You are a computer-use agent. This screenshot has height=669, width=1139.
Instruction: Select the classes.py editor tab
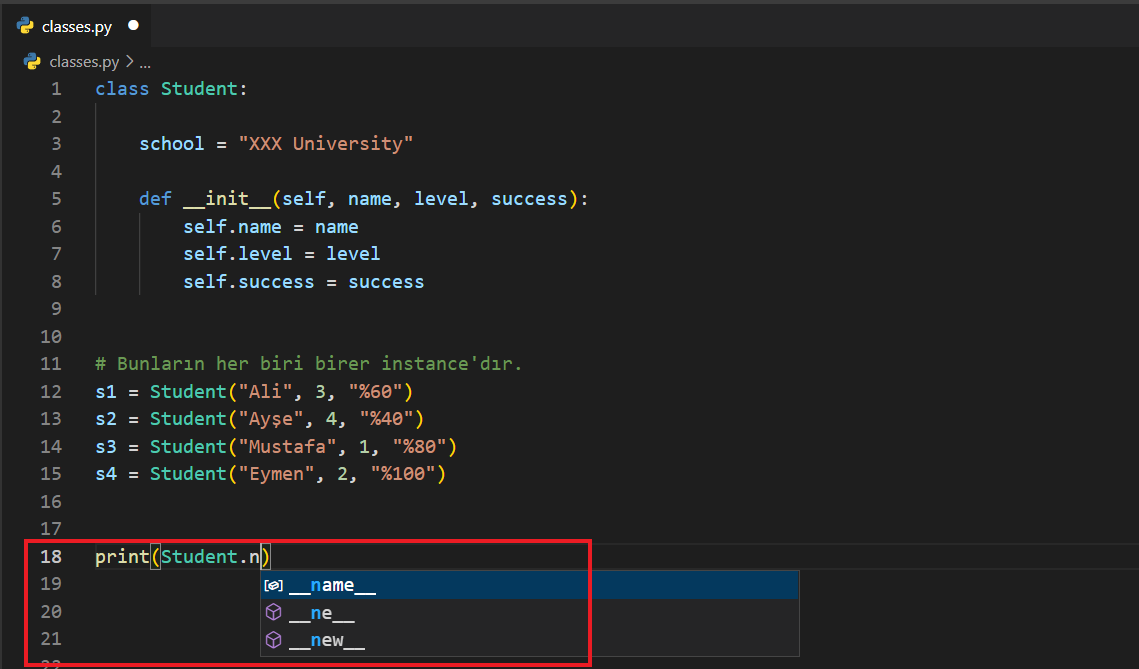click(x=76, y=26)
